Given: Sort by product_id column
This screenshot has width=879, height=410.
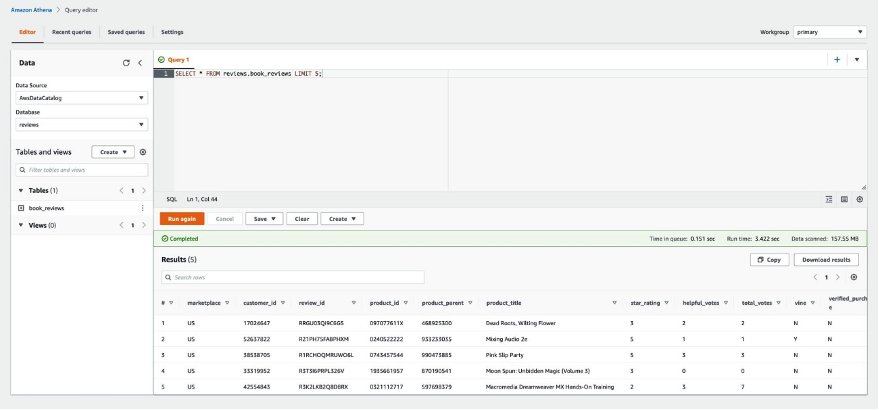Looking at the screenshot, I should [x=405, y=303].
